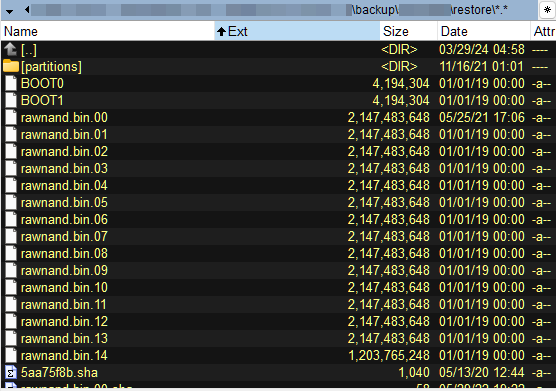Click the rawnand.bin.01 file icon
Image resolution: width=556 pixels, height=391 pixels.
11,134
